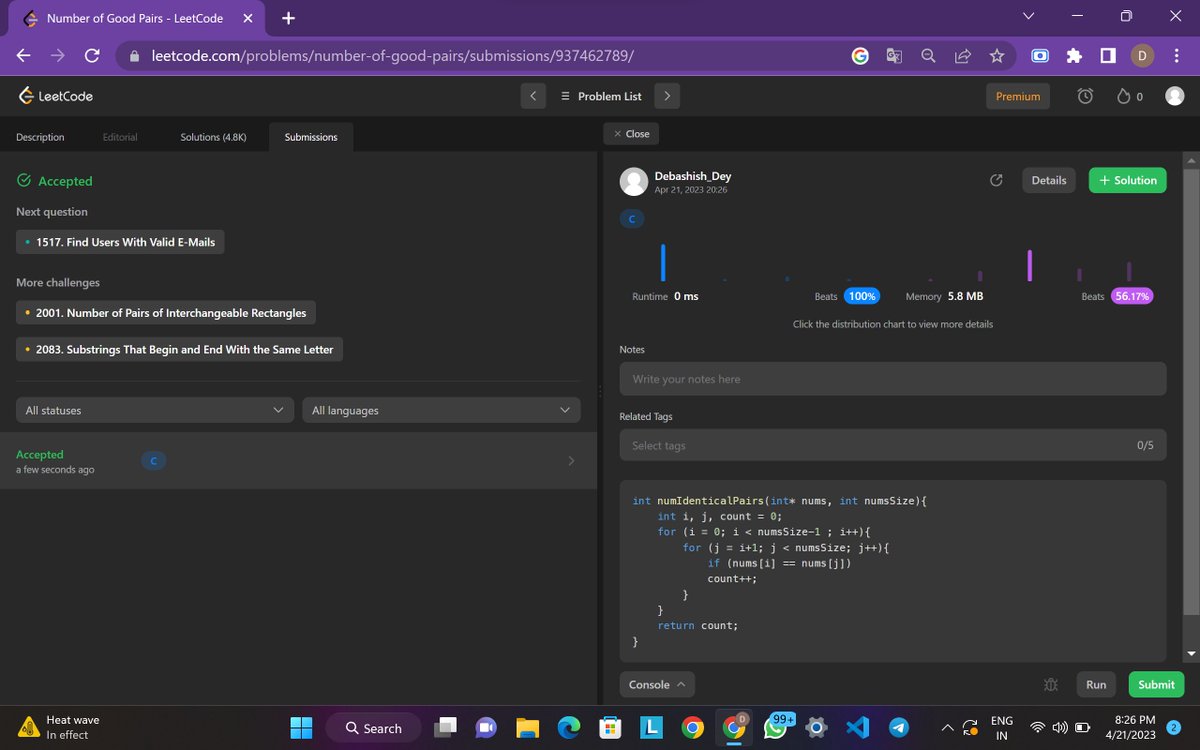This screenshot has width=1200, height=750.
Task: Click the debug bug icon near Run
Action: tap(1050, 685)
